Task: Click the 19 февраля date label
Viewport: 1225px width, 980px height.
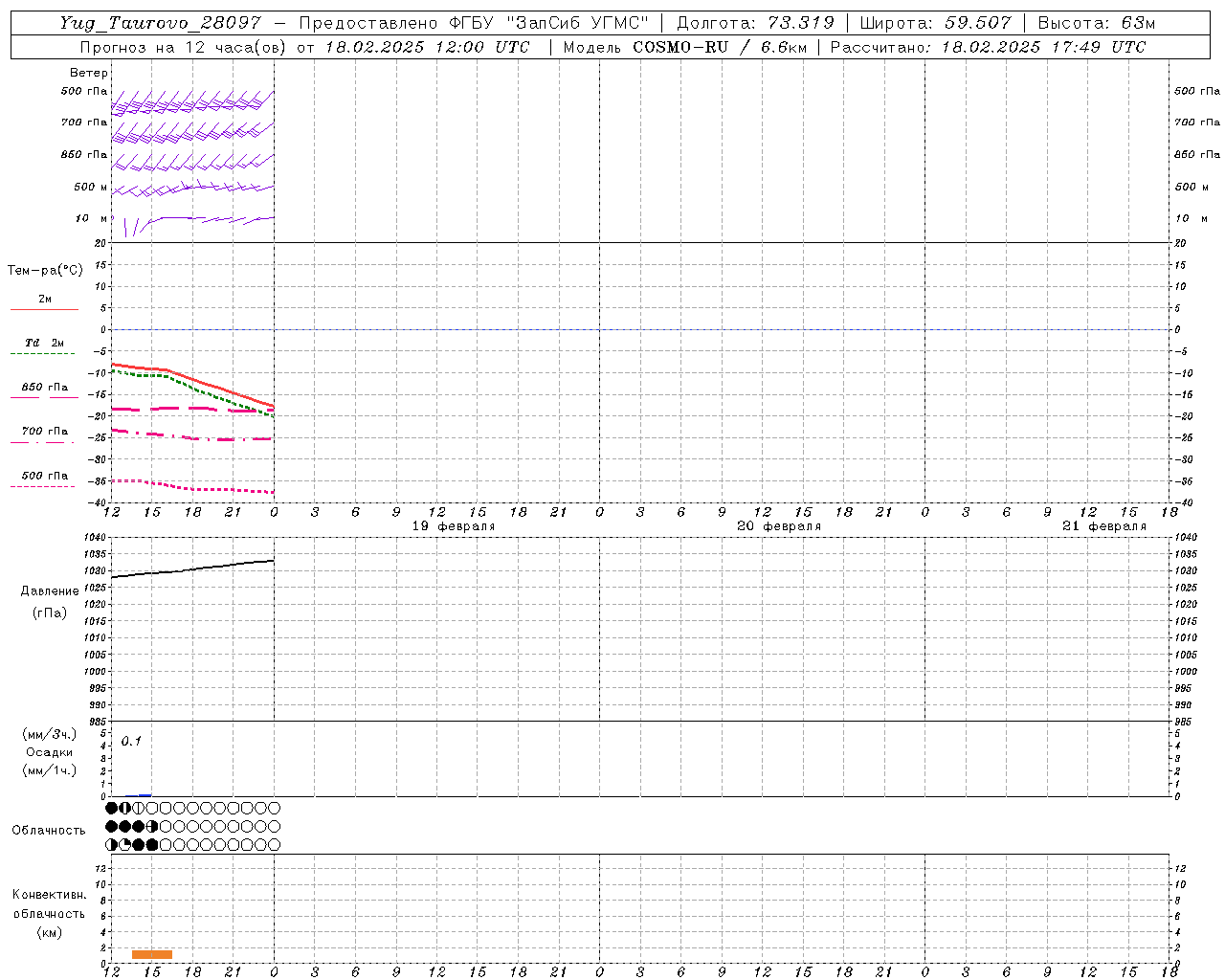Action: pyautogui.click(x=454, y=526)
